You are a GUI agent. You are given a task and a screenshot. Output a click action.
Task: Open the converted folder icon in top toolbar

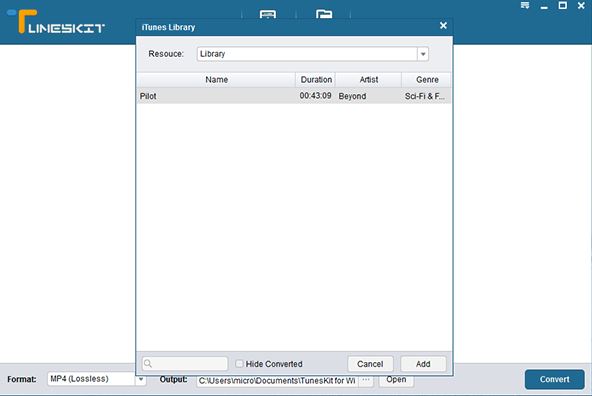pyautogui.click(x=324, y=14)
